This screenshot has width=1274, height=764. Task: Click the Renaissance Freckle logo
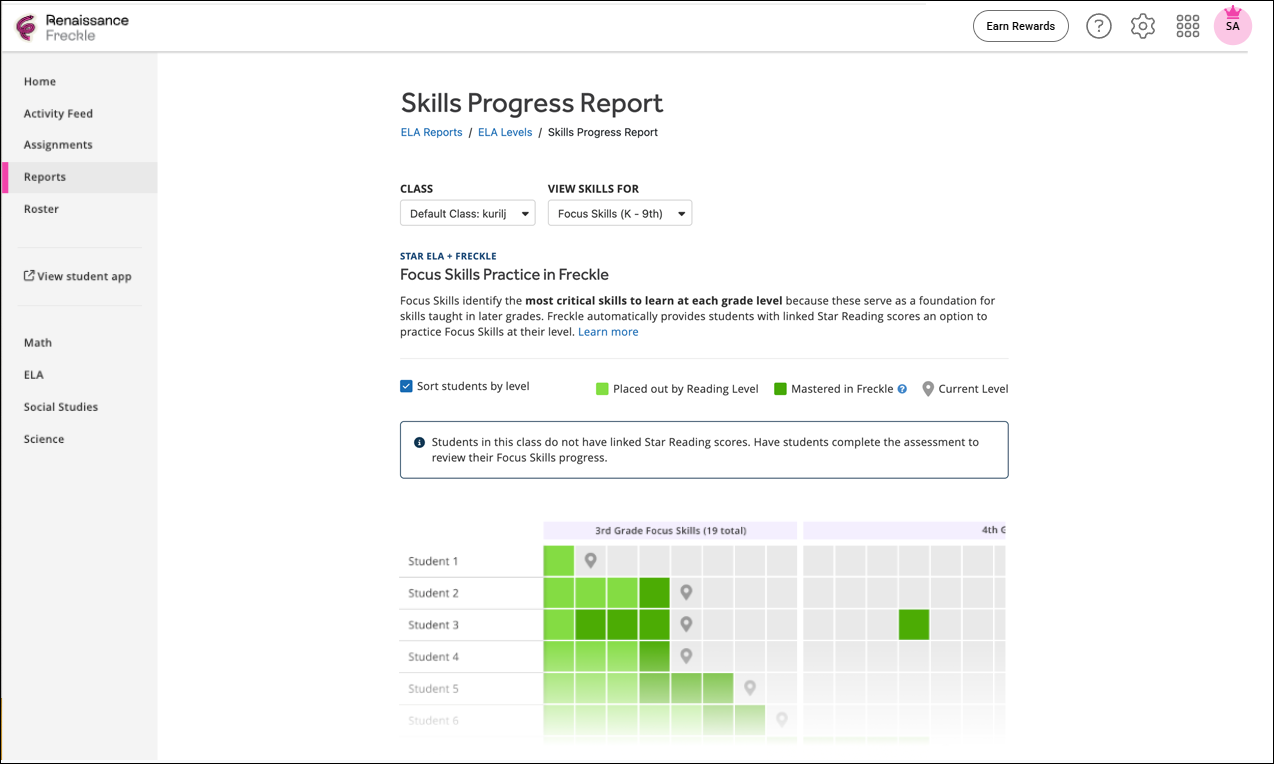(71, 27)
